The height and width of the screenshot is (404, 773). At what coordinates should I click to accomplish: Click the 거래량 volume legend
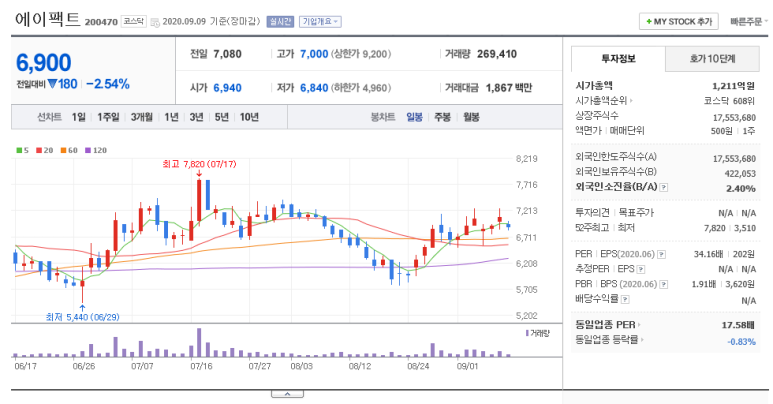coord(538,333)
